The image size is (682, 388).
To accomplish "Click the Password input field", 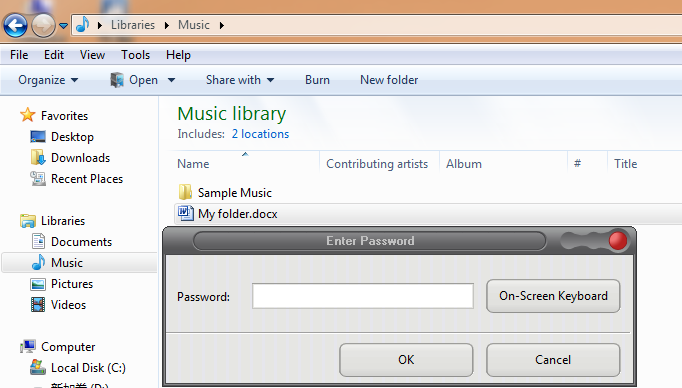I will (x=363, y=296).
